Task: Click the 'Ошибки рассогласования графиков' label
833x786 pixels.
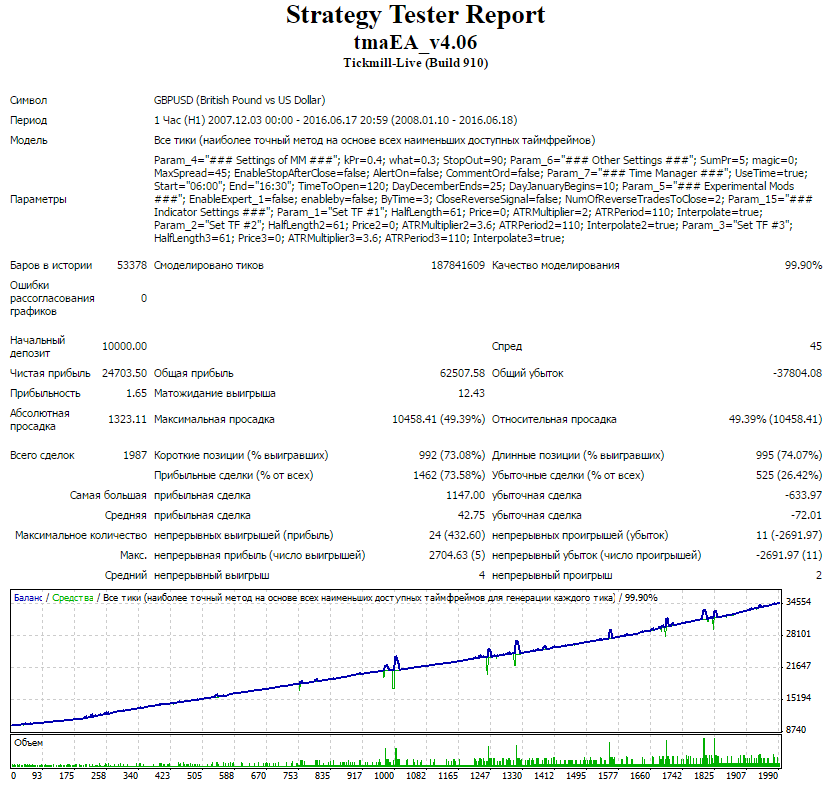Action: coord(52,298)
